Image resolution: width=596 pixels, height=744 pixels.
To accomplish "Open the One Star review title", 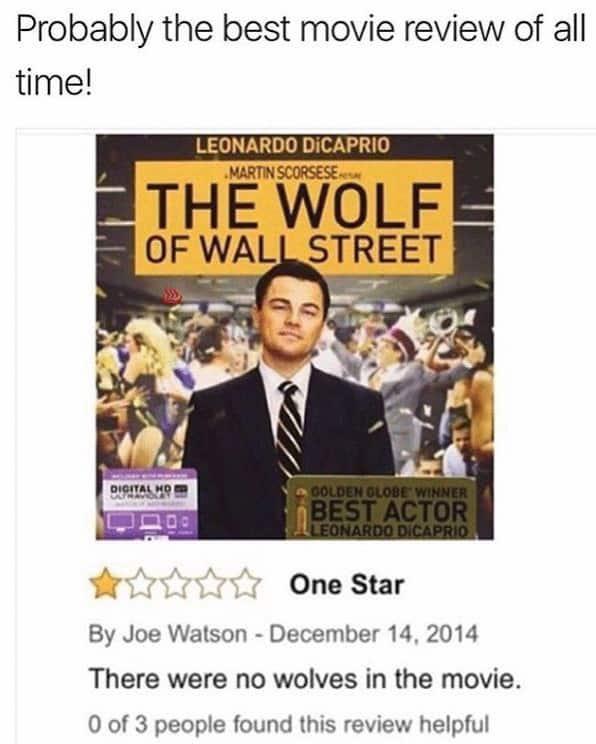I will point(347,585).
